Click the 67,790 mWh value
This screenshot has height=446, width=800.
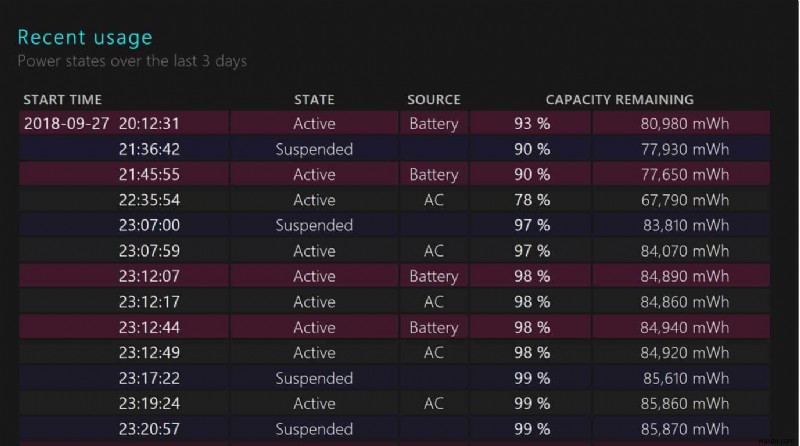685,200
